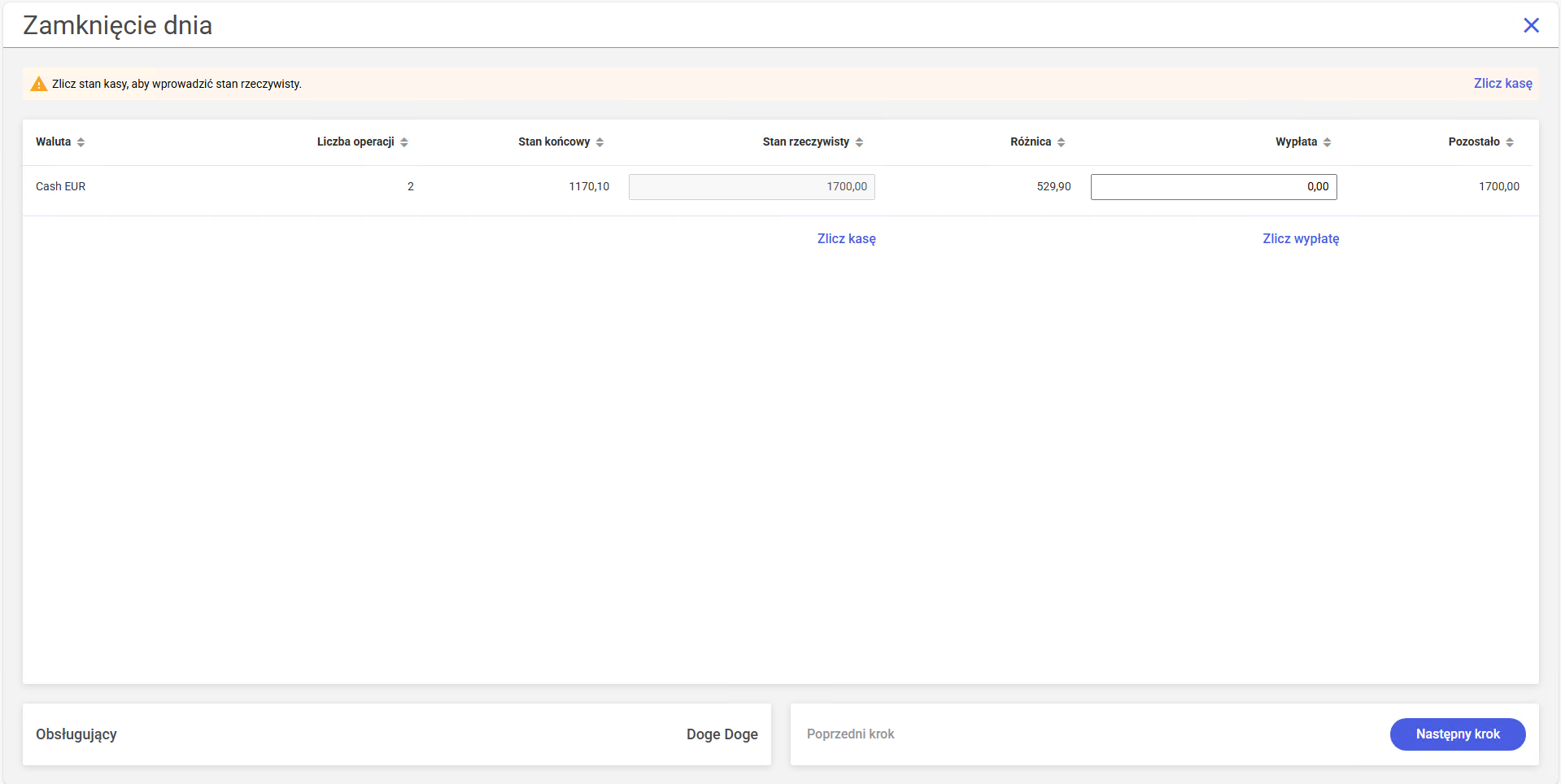
Task: Click the Stan końcowy header text
Action: click(x=554, y=142)
